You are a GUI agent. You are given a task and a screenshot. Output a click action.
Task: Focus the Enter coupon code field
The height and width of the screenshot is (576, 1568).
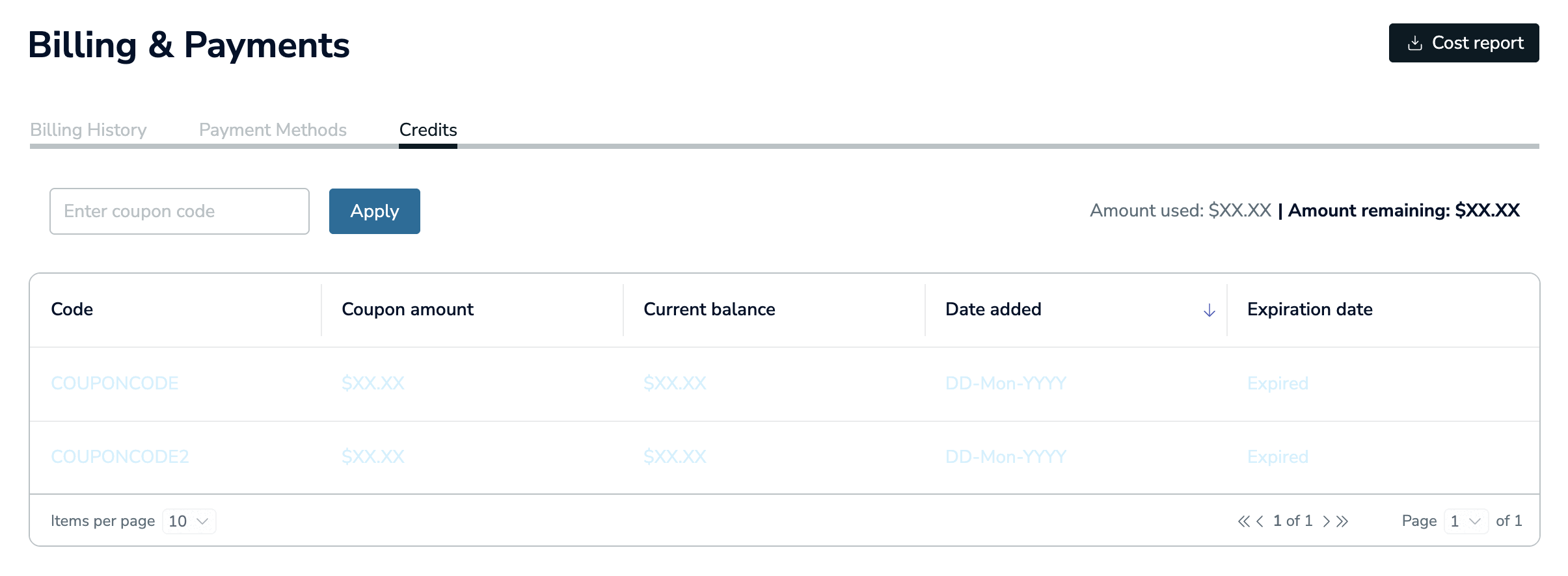coord(180,211)
